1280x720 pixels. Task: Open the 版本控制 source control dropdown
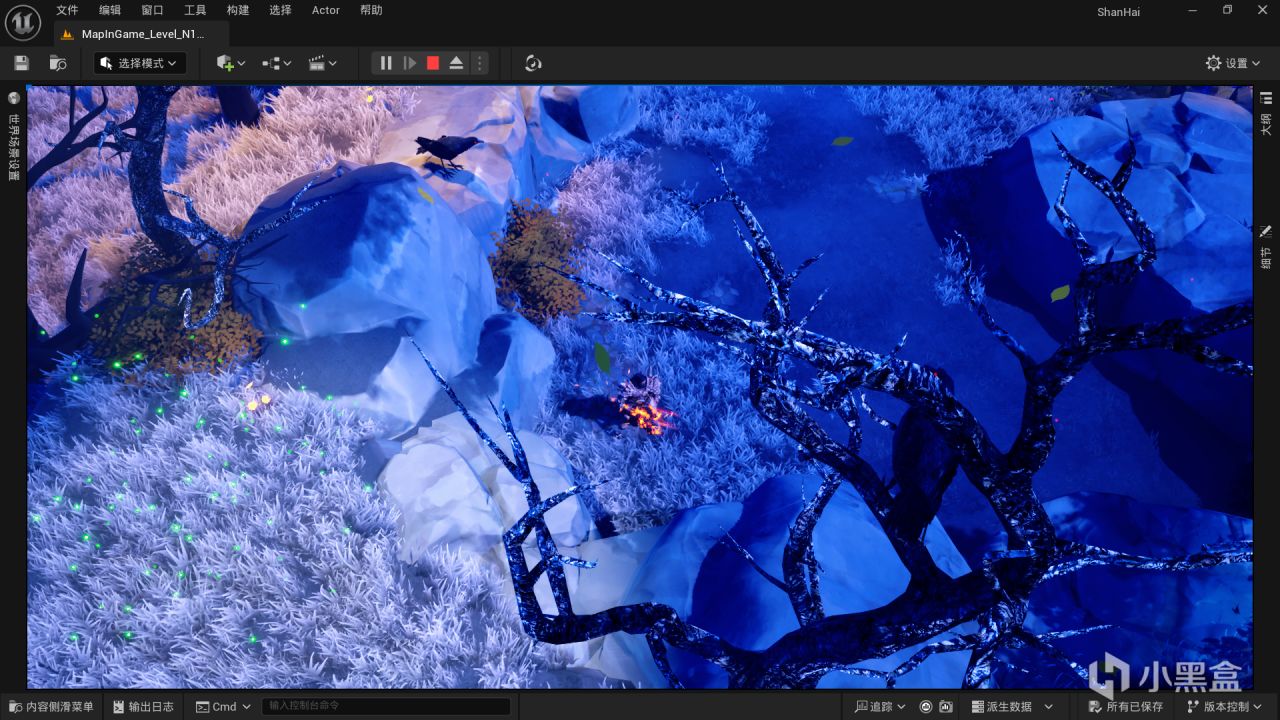click(1225, 706)
